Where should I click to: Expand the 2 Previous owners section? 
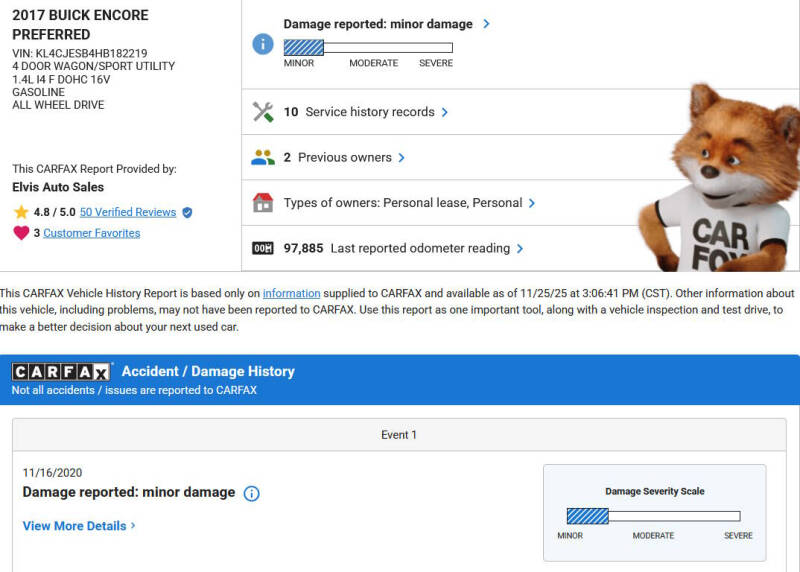click(401, 157)
